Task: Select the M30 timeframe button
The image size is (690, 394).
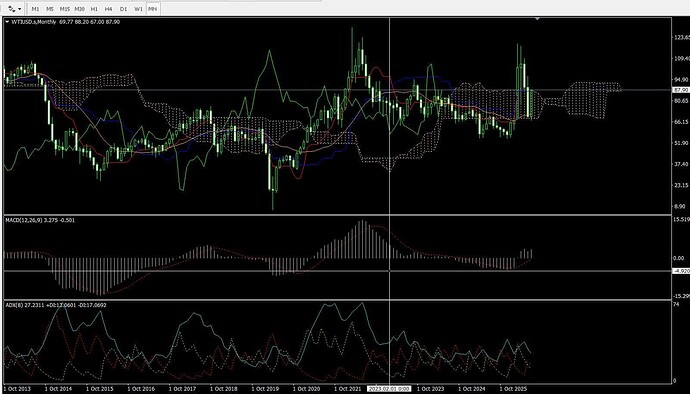Action: click(x=80, y=9)
